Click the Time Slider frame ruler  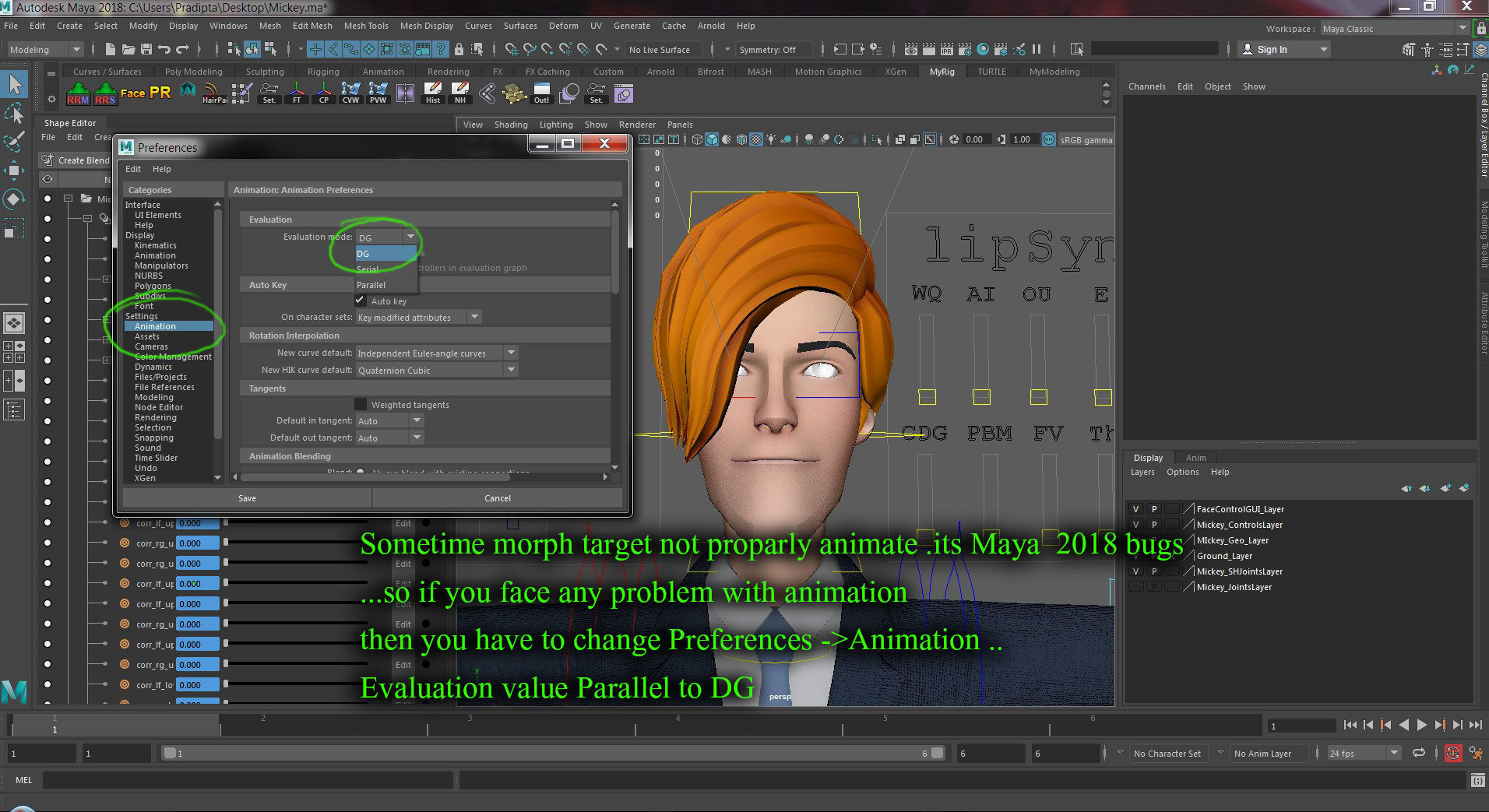(635, 725)
